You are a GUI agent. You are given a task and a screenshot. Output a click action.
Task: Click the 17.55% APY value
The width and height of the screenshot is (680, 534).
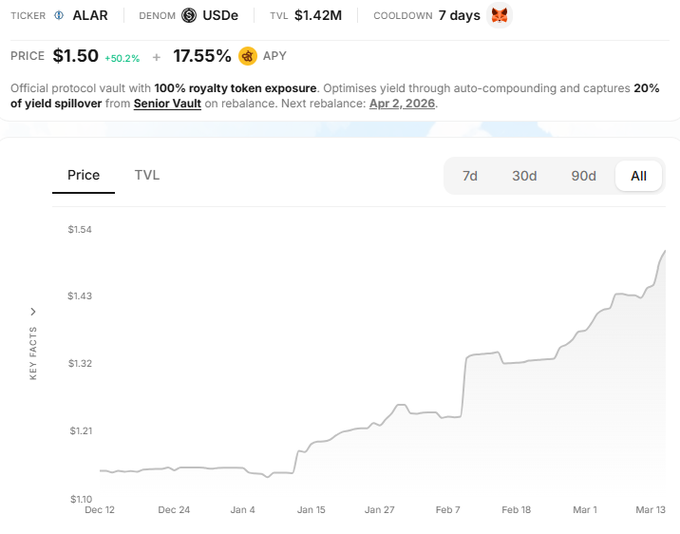[202, 56]
